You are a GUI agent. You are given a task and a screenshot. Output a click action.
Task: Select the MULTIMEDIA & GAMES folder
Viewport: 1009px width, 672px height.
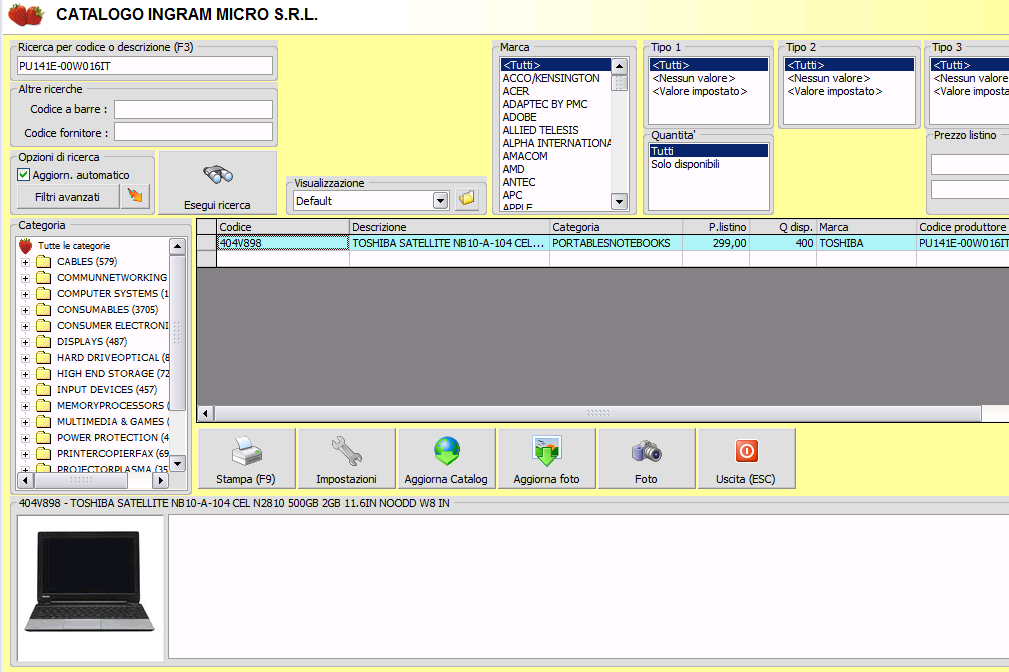[102, 422]
